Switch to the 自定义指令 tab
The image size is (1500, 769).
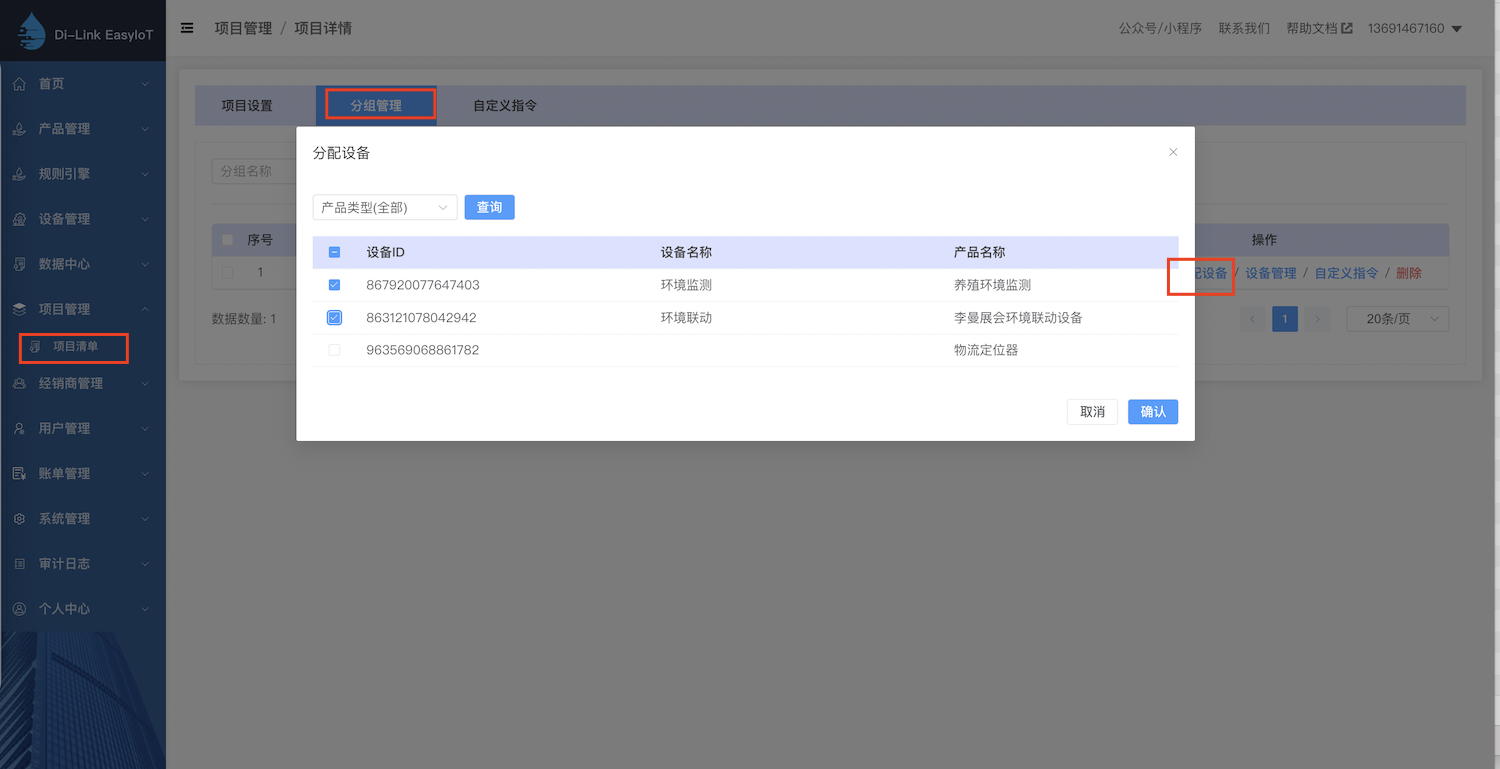[504, 105]
